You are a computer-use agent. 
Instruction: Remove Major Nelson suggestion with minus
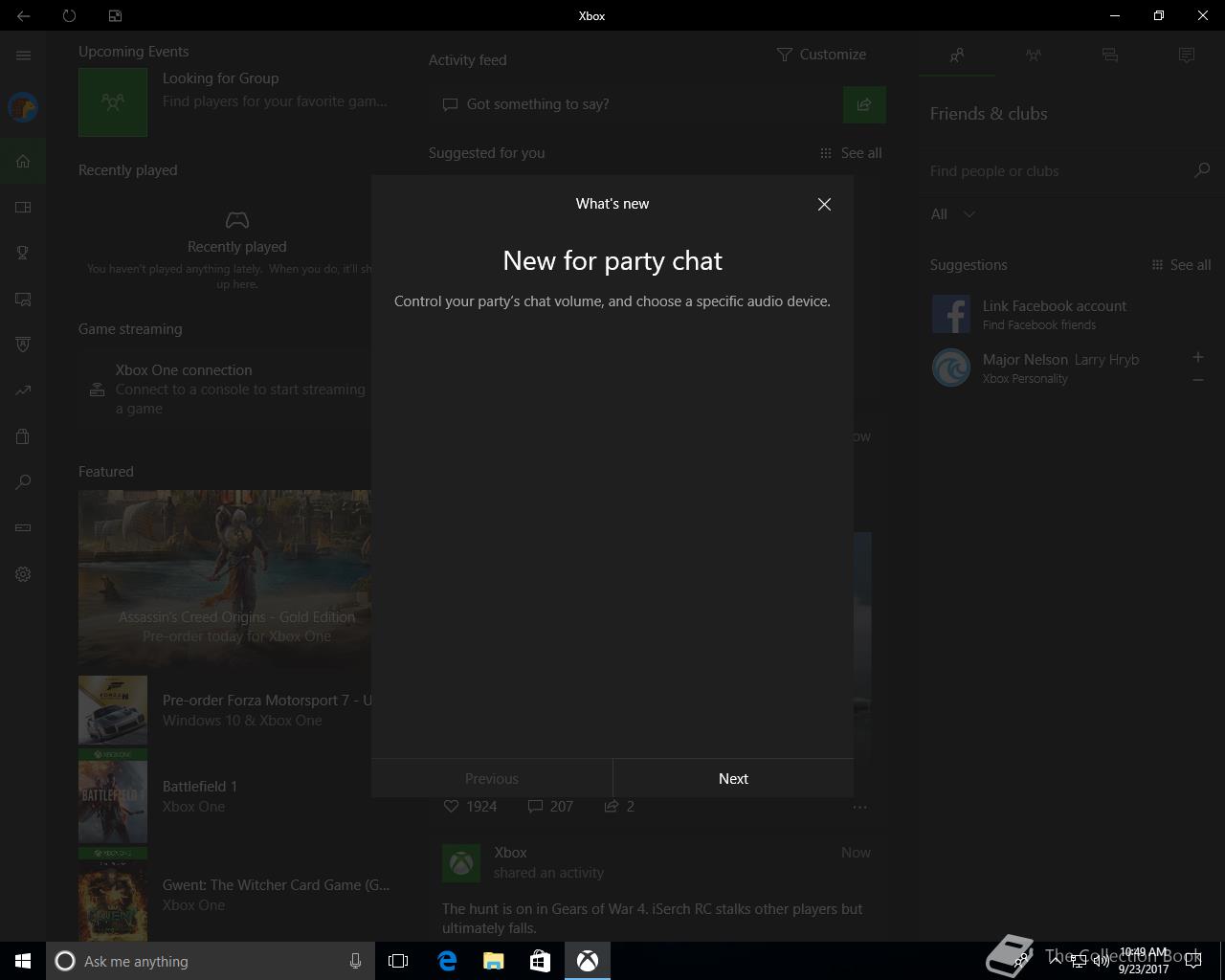[x=1197, y=380]
